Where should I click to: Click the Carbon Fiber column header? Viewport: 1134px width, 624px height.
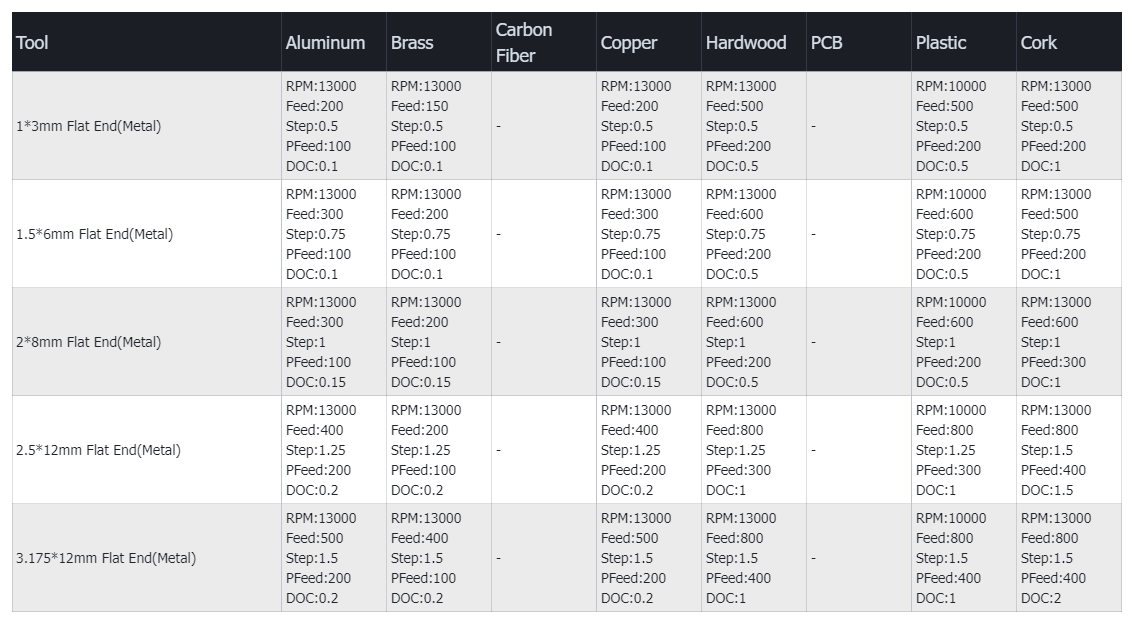(x=524, y=43)
